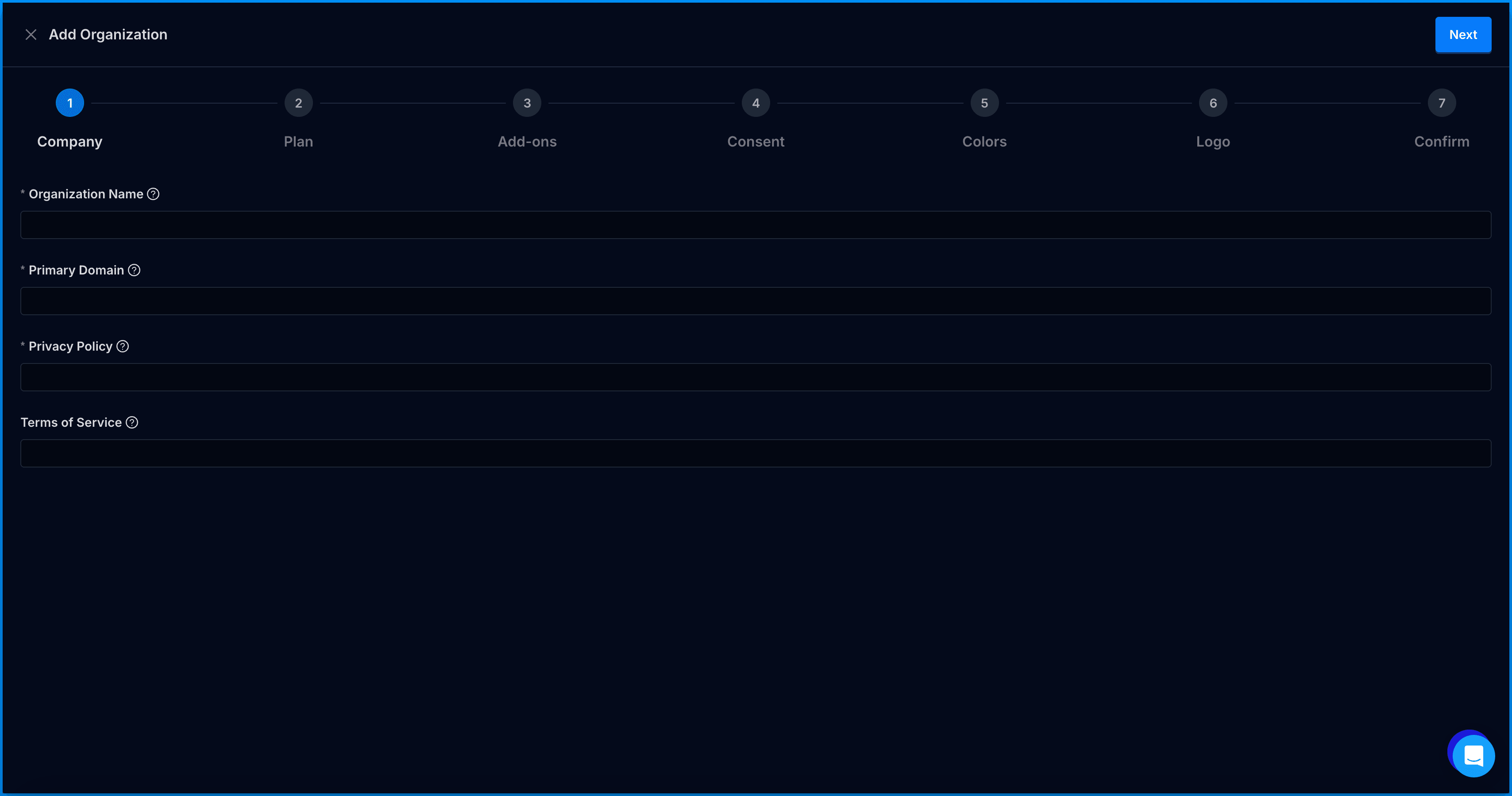Focus the Organization Name input field

tap(756, 225)
